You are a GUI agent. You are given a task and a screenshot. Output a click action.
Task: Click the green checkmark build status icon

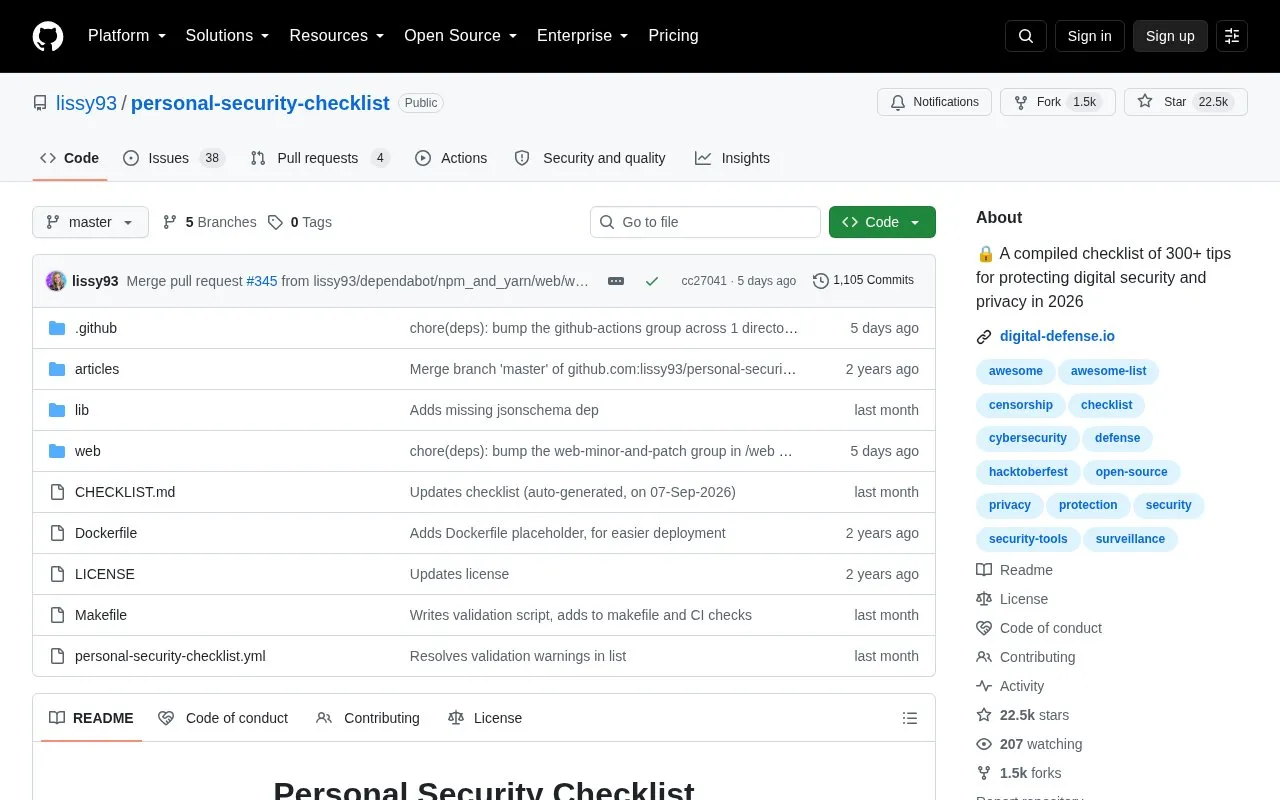pyautogui.click(x=652, y=281)
